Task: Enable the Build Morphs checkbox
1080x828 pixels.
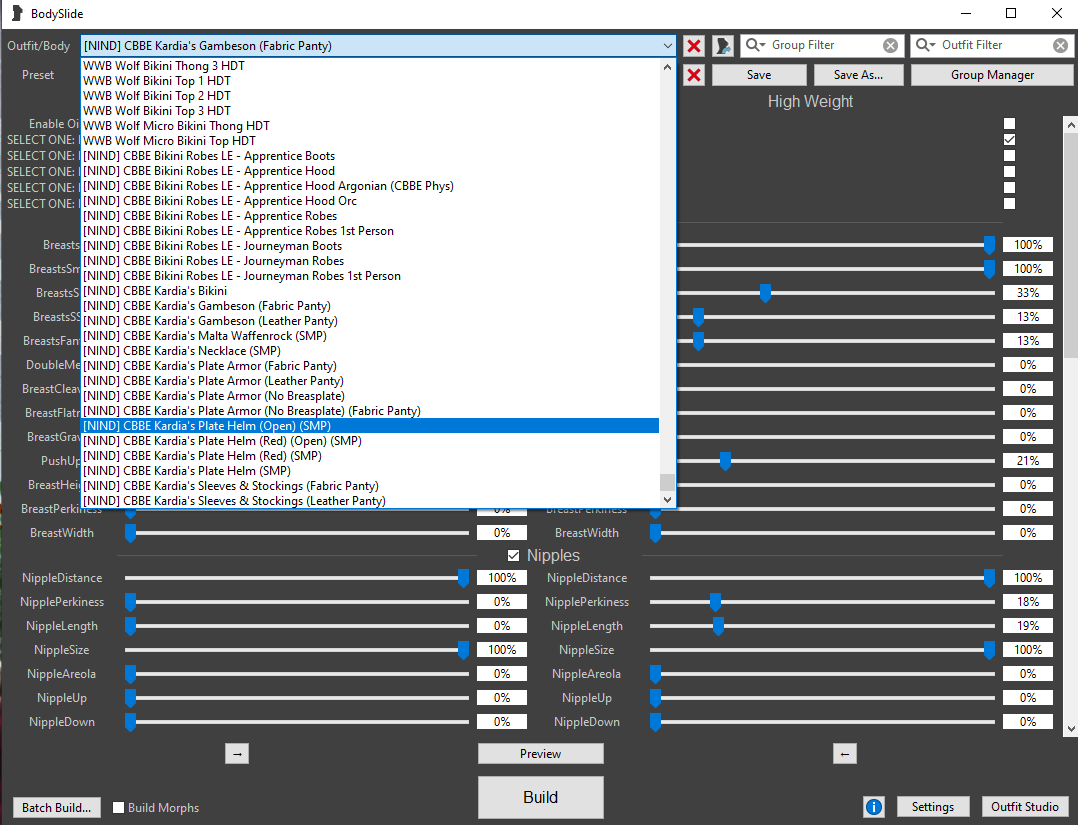Action: (x=118, y=807)
